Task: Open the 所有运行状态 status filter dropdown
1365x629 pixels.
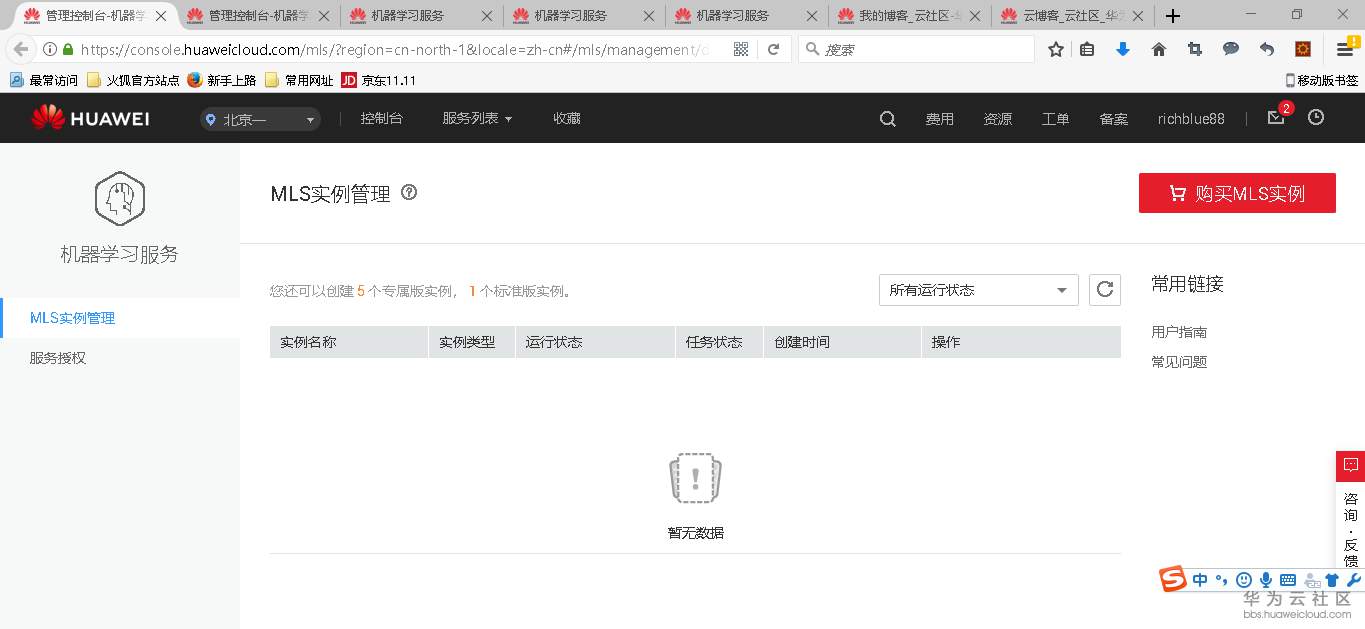Action: [977, 290]
